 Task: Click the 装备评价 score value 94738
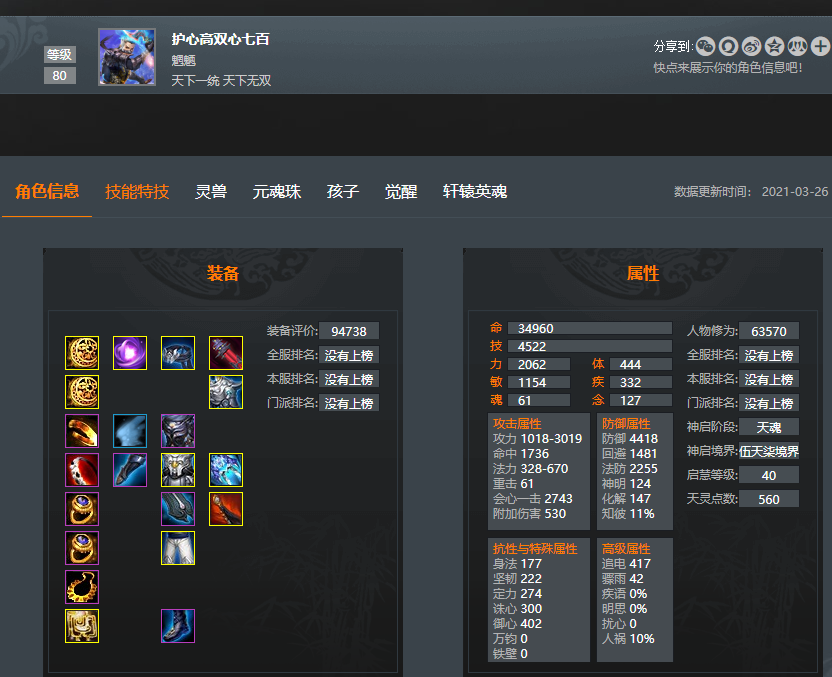349,331
